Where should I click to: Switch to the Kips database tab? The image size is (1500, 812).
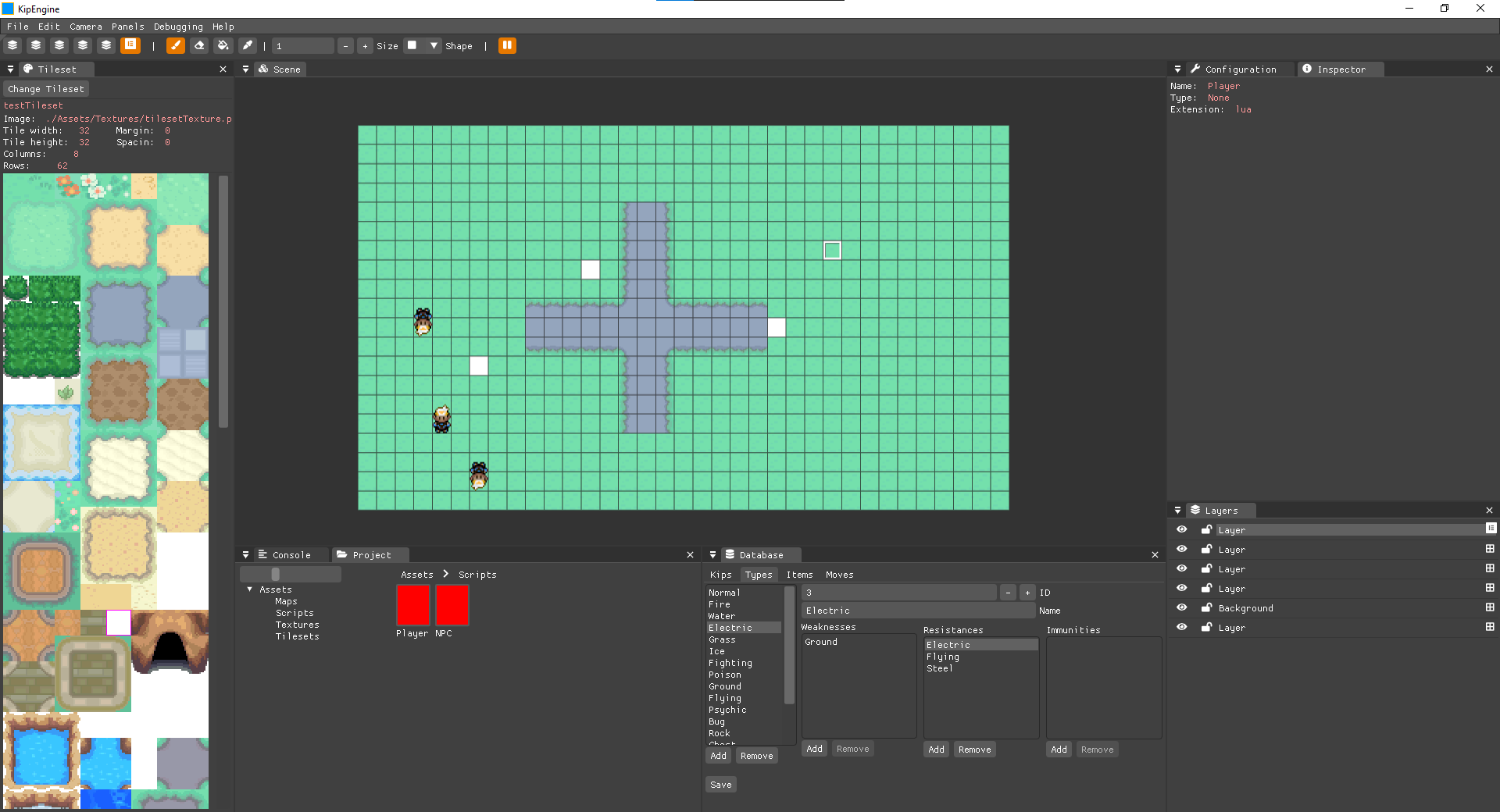coord(720,575)
